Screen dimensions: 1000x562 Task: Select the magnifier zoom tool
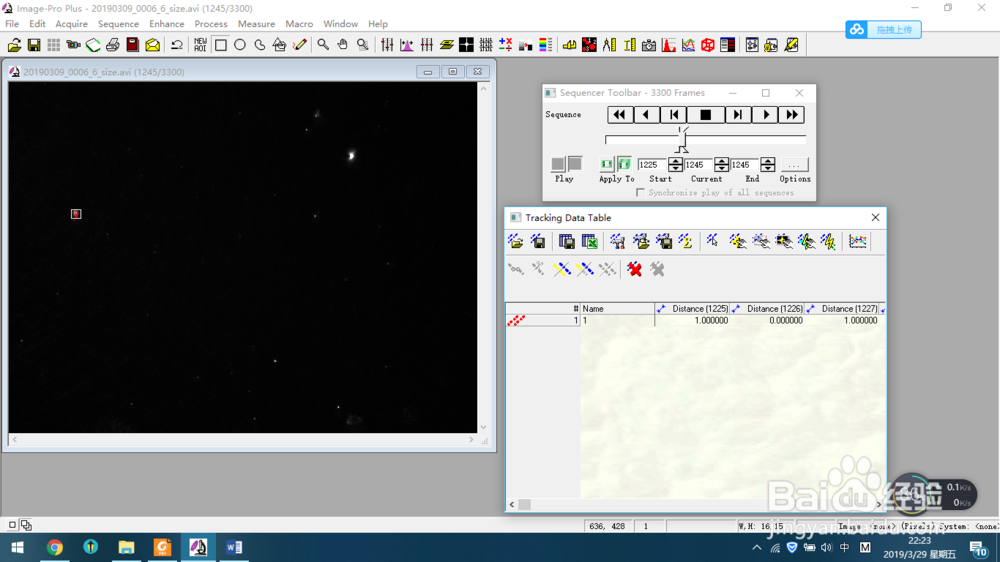(x=323, y=45)
